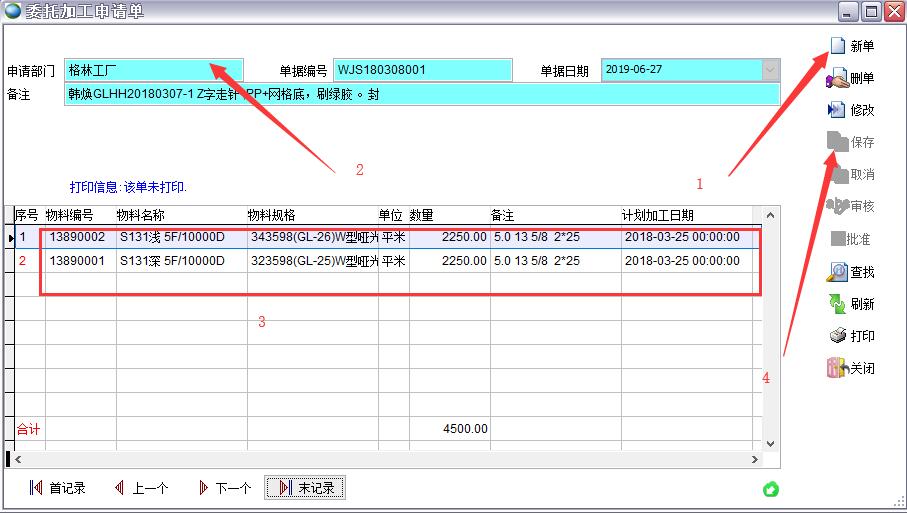Click the 关闭 (close) door icon

coord(837,368)
